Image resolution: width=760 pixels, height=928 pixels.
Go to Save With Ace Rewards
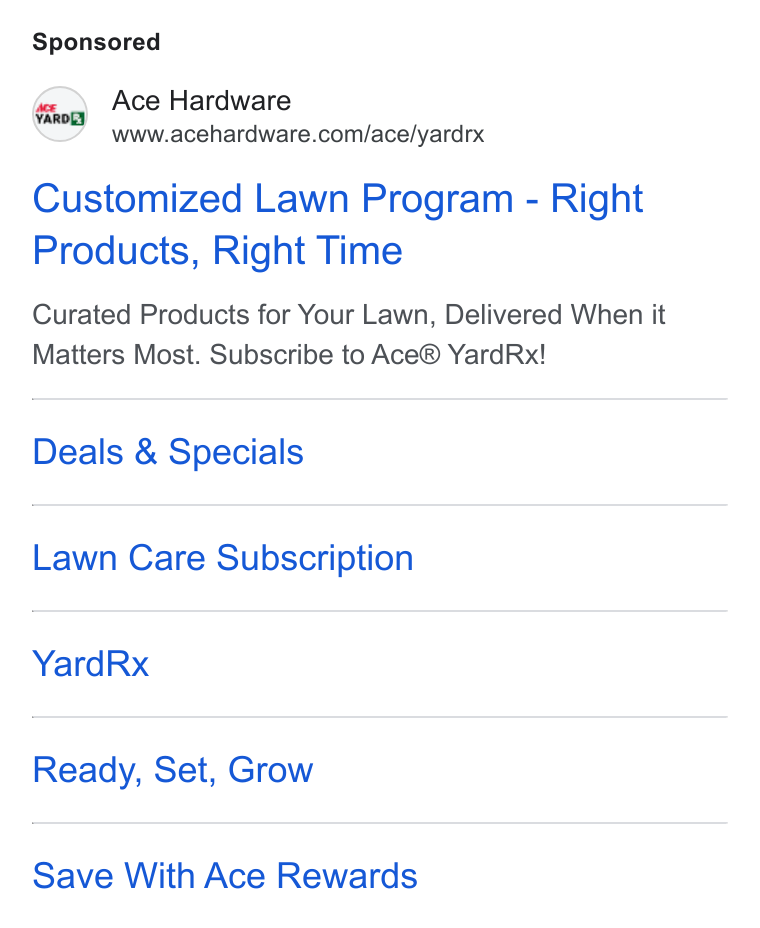click(225, 875)
